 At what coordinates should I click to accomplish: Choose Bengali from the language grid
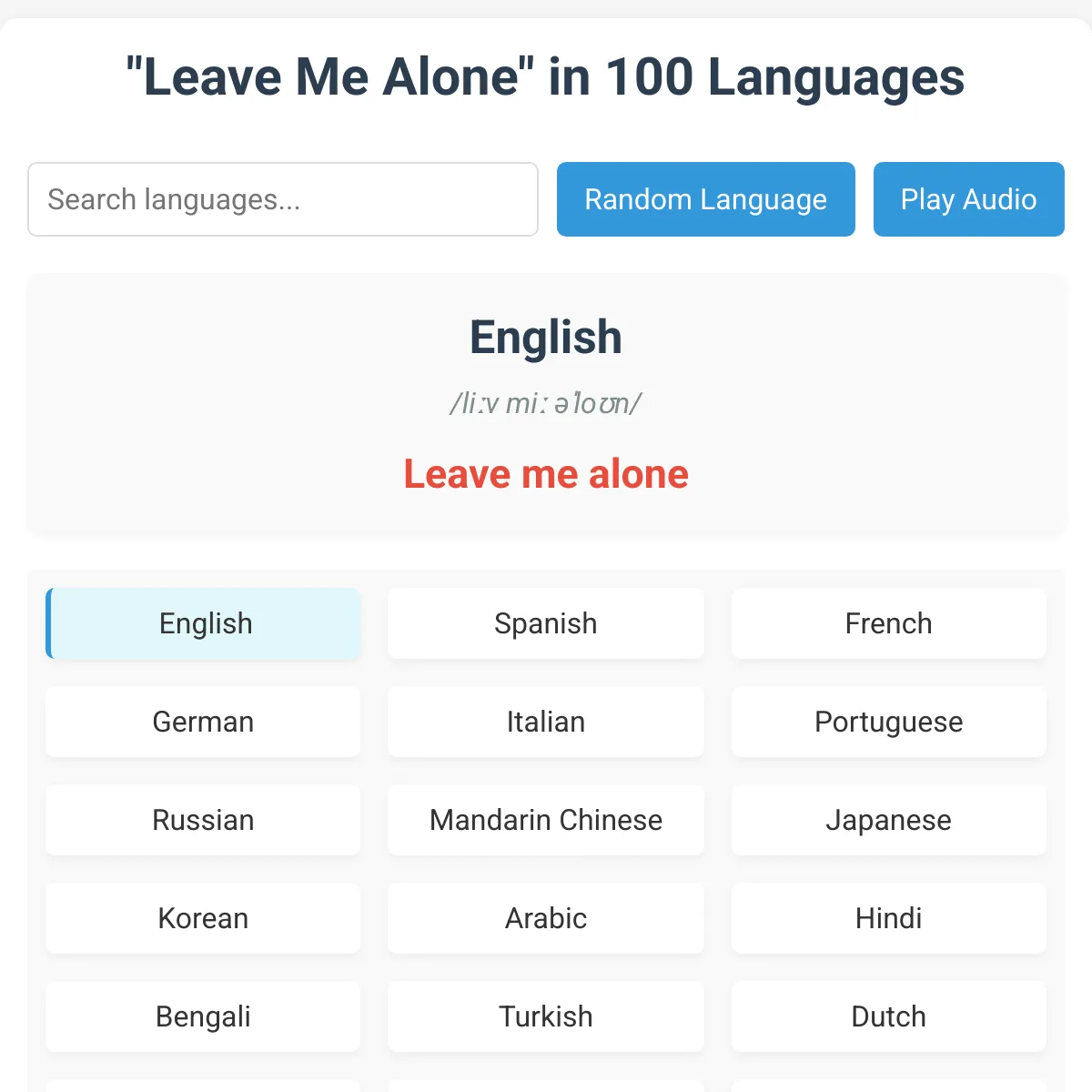[203, 1016]
